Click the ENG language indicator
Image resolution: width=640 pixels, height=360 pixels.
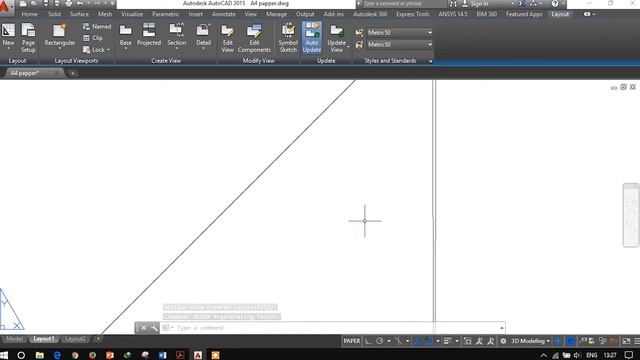(x=591, y=355)
